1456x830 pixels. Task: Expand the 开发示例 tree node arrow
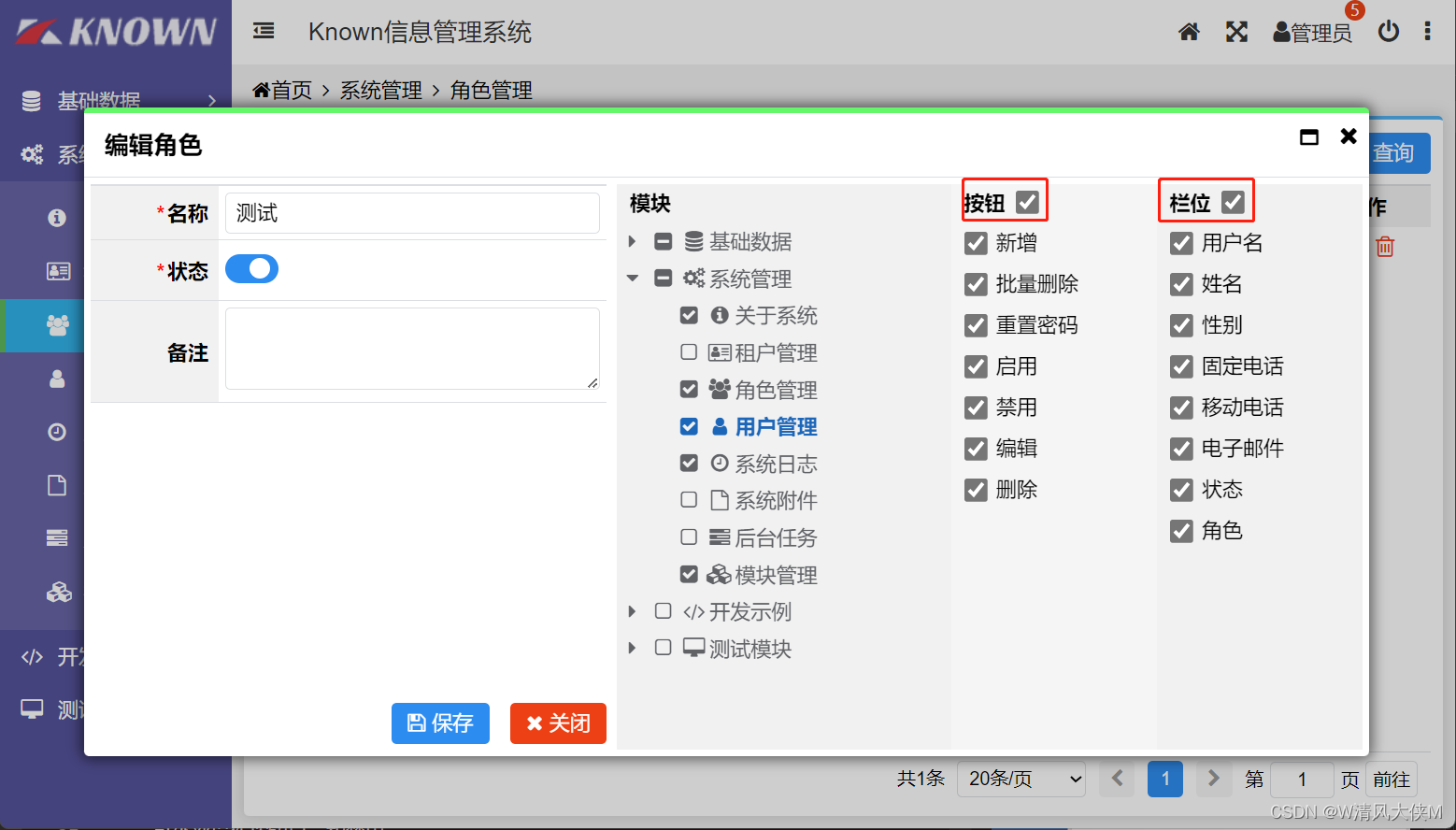pos(633,611)
